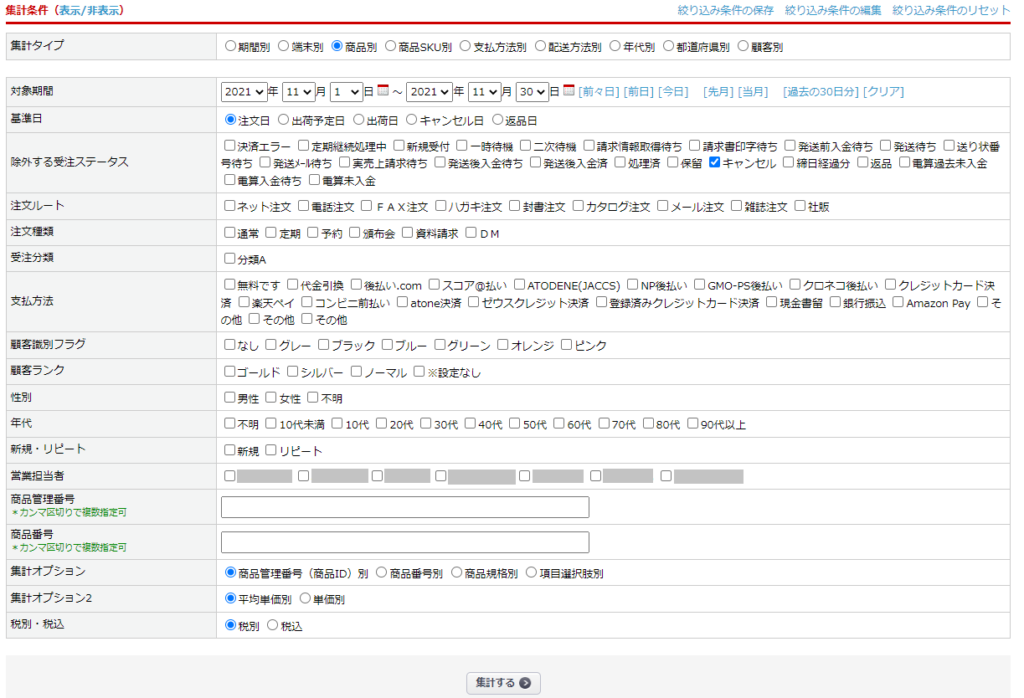Image resolution: width=1024 pixels, height=698 pixels.
Task: Set period with 過去の30日分 link
Action: (820, 91)
